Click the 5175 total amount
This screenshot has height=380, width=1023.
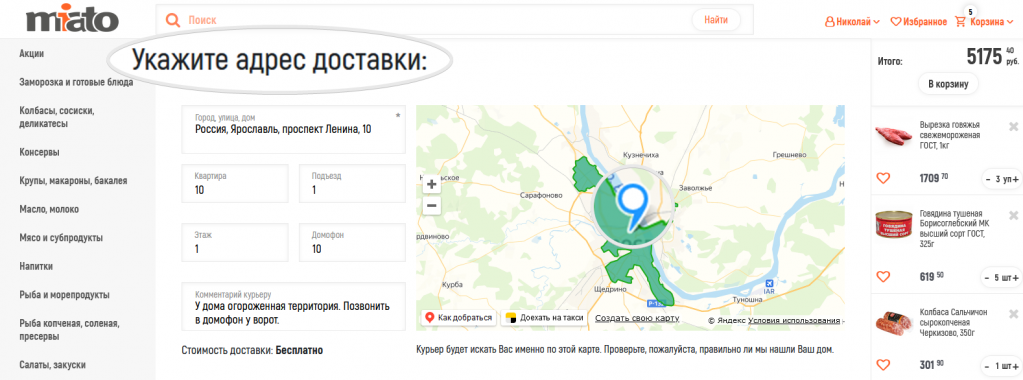[x=984, y=57]
